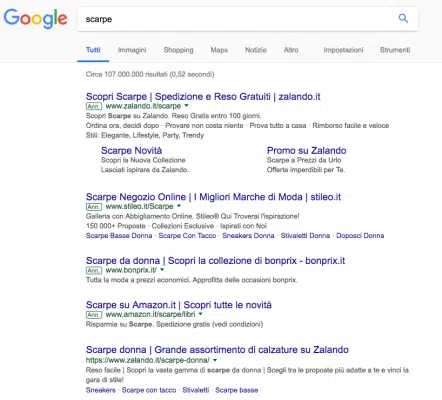Click the Circa 107.000.000 risultati text
Viewport: 442px width, 400px height.
click(x=150, y=74)
